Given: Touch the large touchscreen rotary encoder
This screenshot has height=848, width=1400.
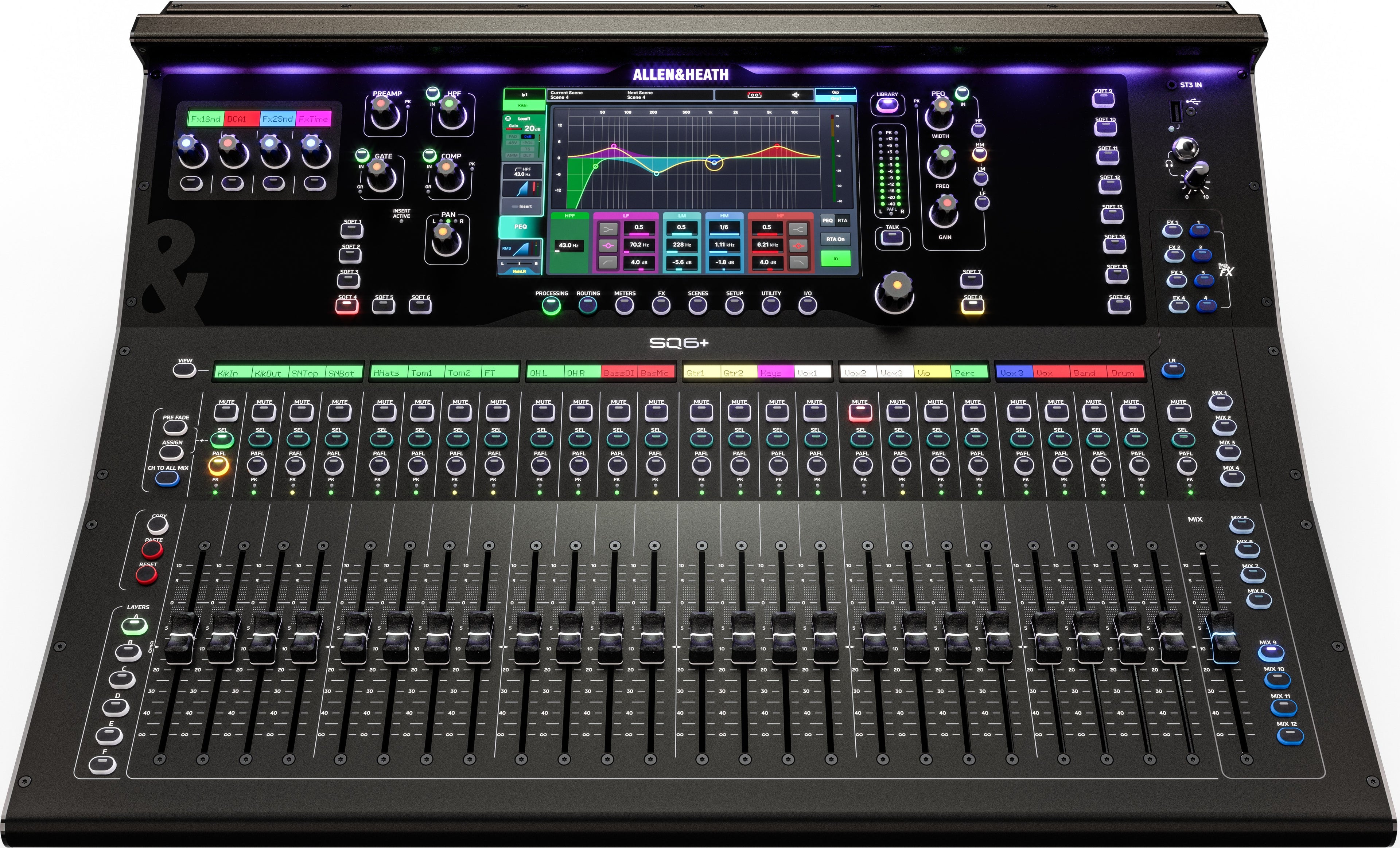Looking at the screenshot, I should click(894, 293).
